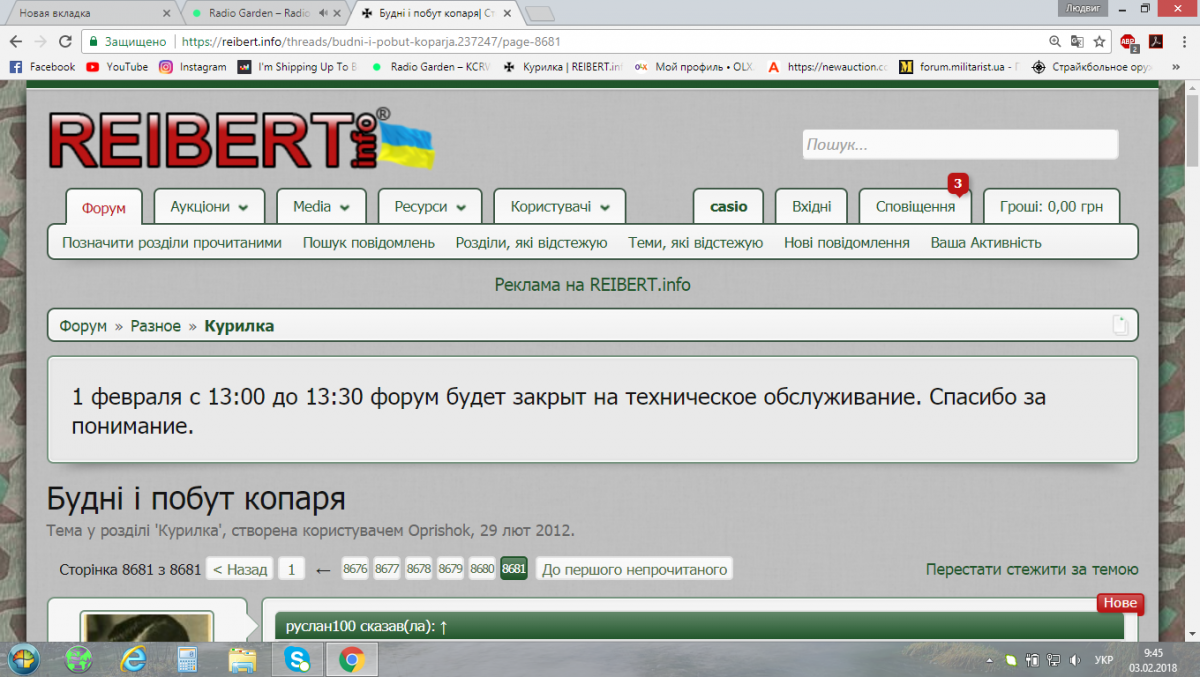Open the Adblock extension icon
Viewport: 1200px width, 677px height.
[1128, 42]
